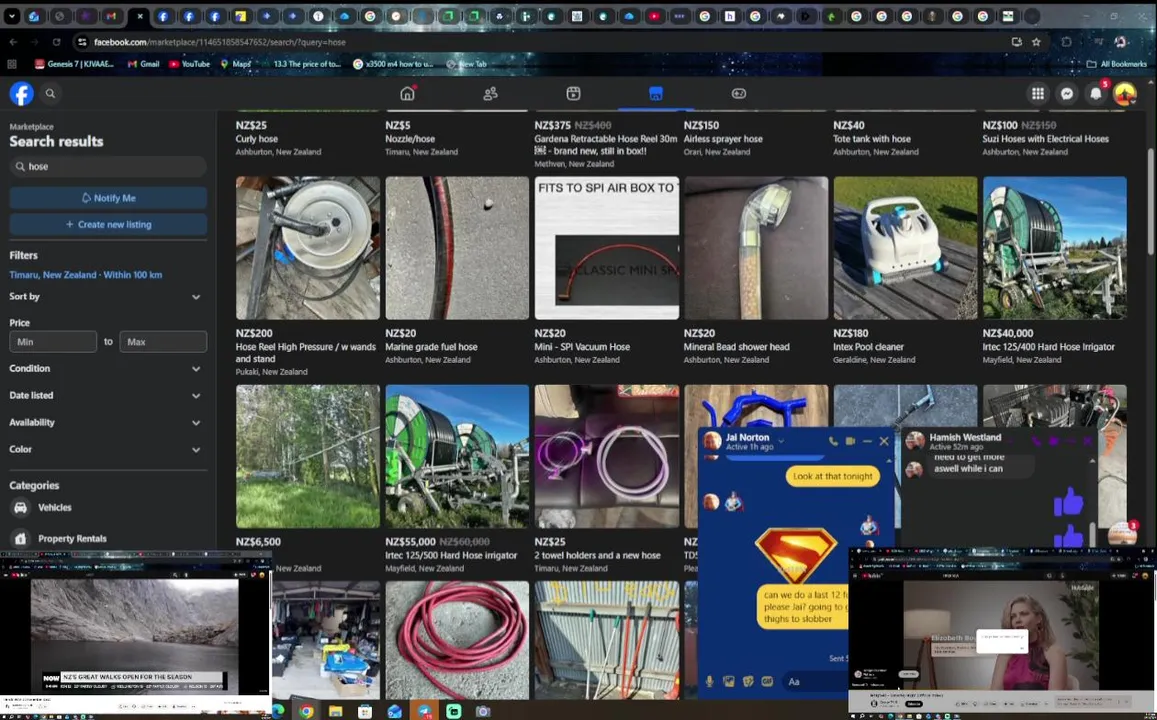Open the Hose Reel High Pressure listing photo

tap(308, 248)
